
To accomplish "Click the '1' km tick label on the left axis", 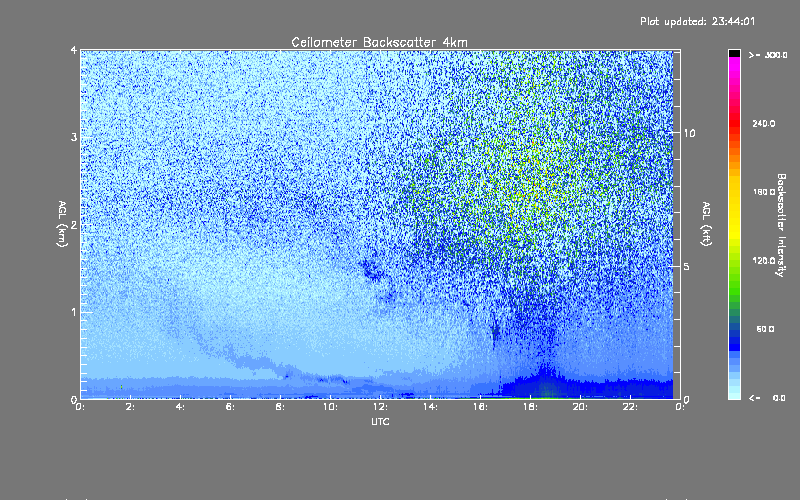I will tap(74, 312).
